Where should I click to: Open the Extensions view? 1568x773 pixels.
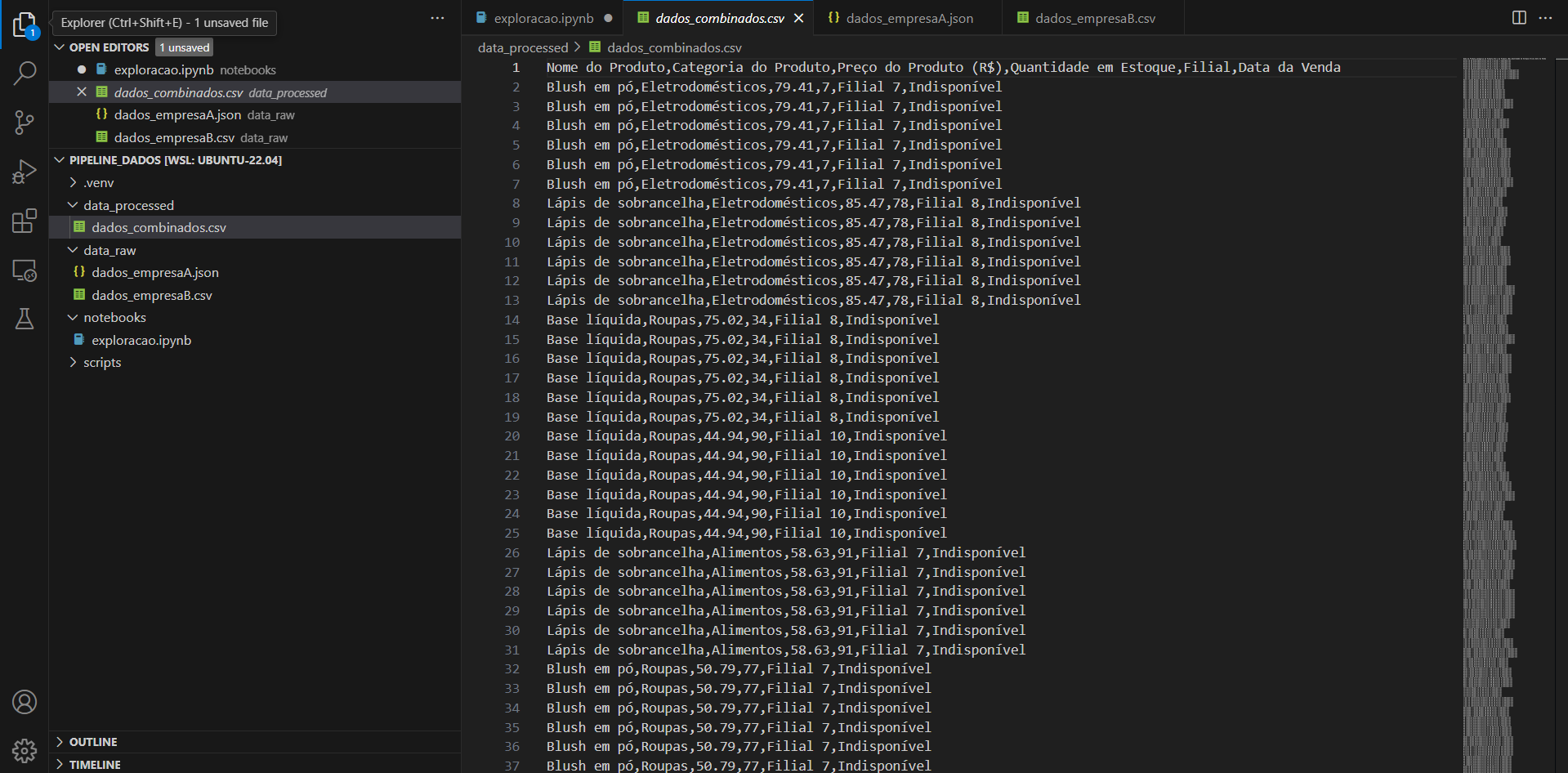point(25,221)
